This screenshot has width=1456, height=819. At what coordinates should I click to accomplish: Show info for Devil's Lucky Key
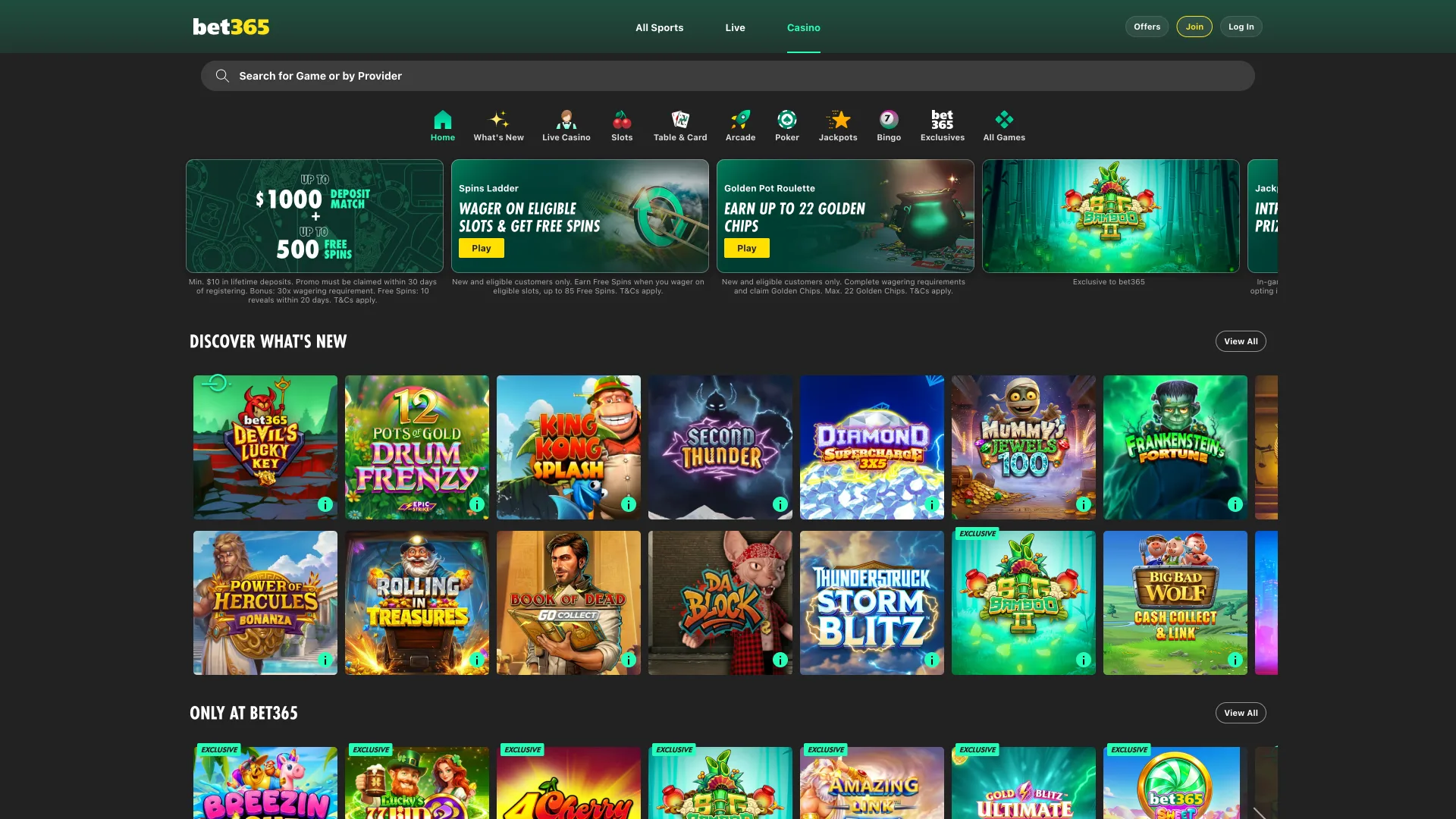(x=325, y=504)
